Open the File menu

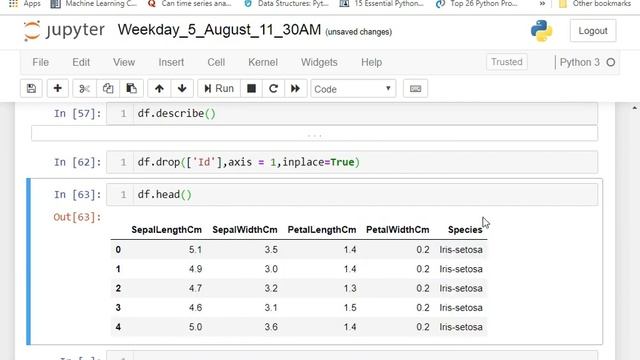[x=40, y=62]
